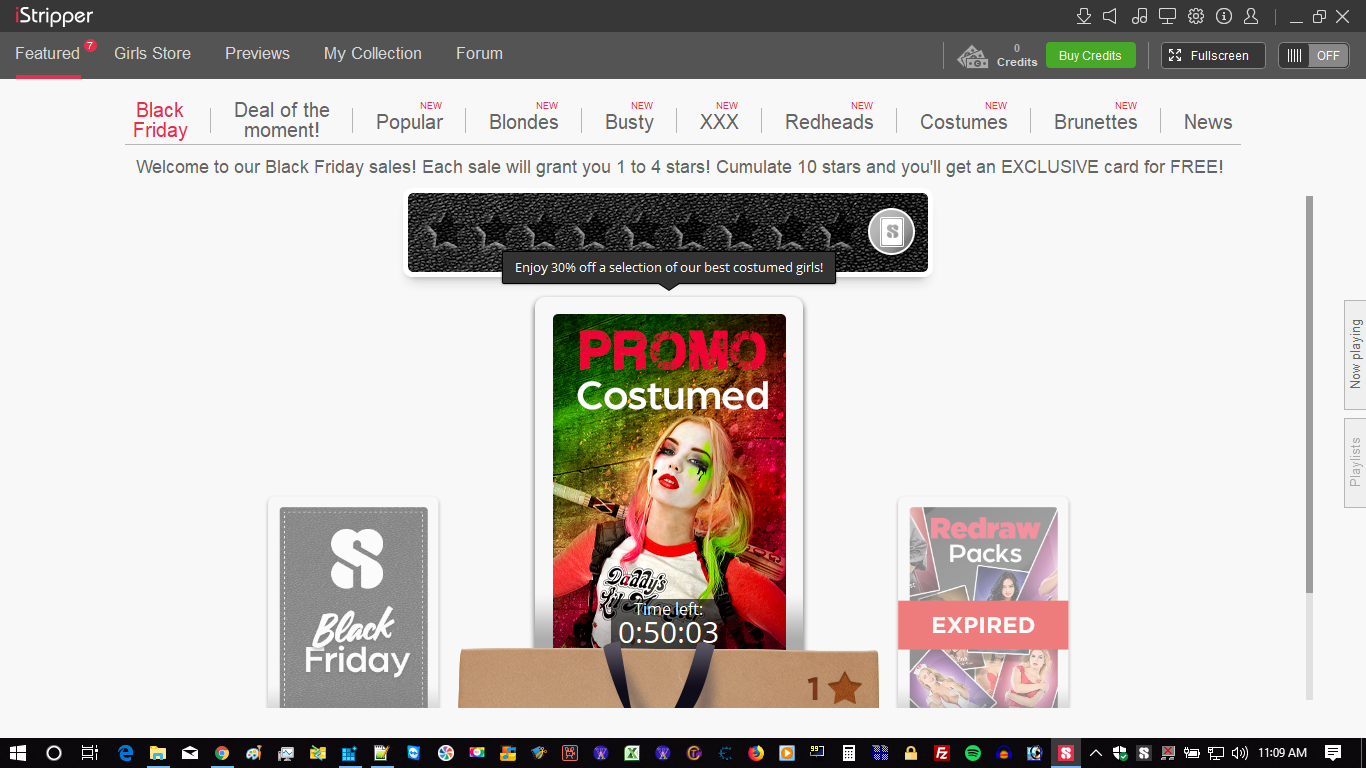Open the Featured tab

click(x=47, y=54)
